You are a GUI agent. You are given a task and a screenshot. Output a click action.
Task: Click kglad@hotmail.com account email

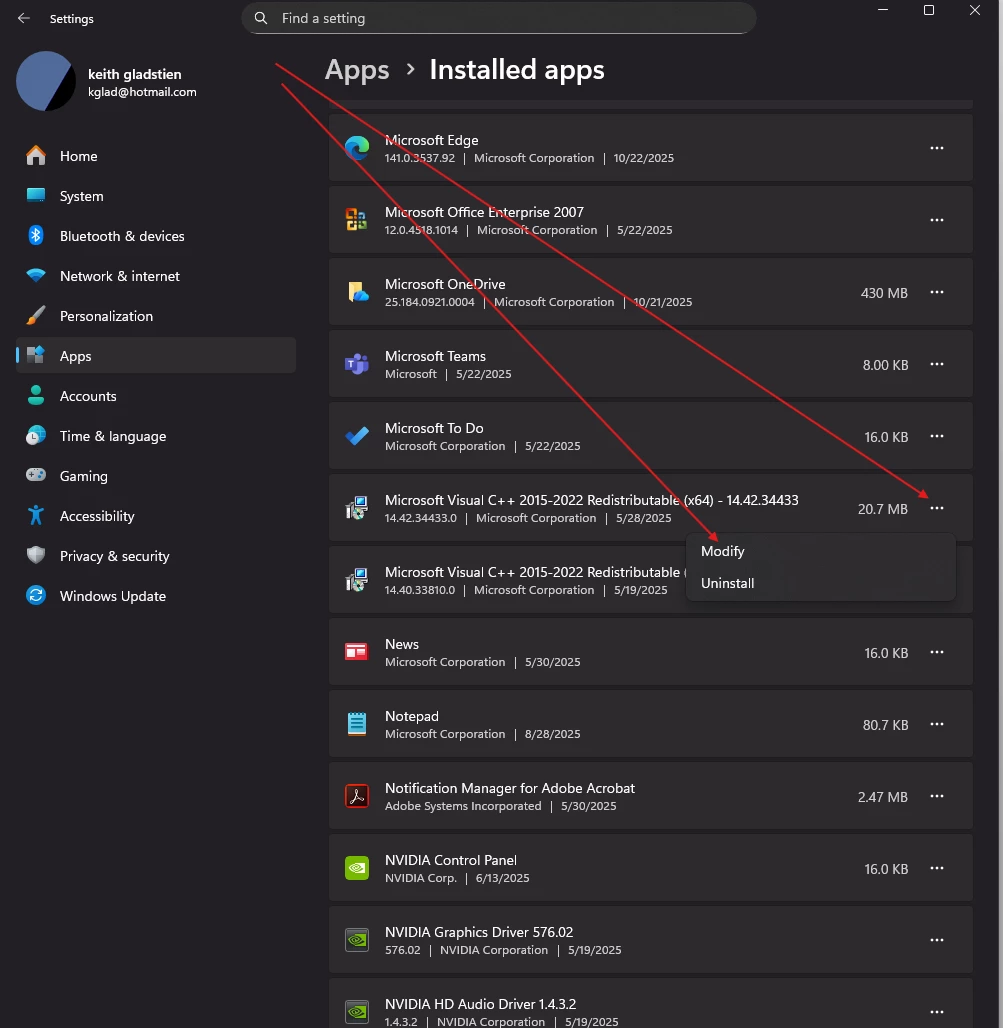point(142,92)
